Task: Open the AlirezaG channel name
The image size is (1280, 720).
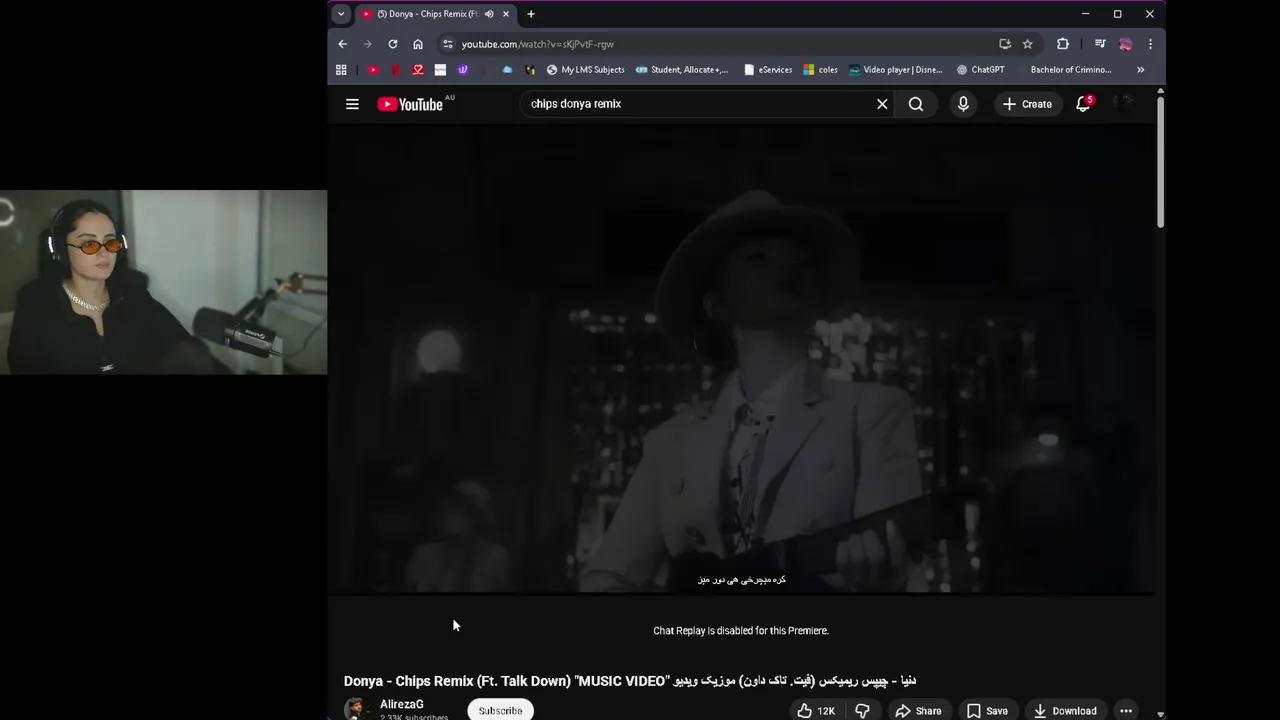Action: click(x=401, y=704)
